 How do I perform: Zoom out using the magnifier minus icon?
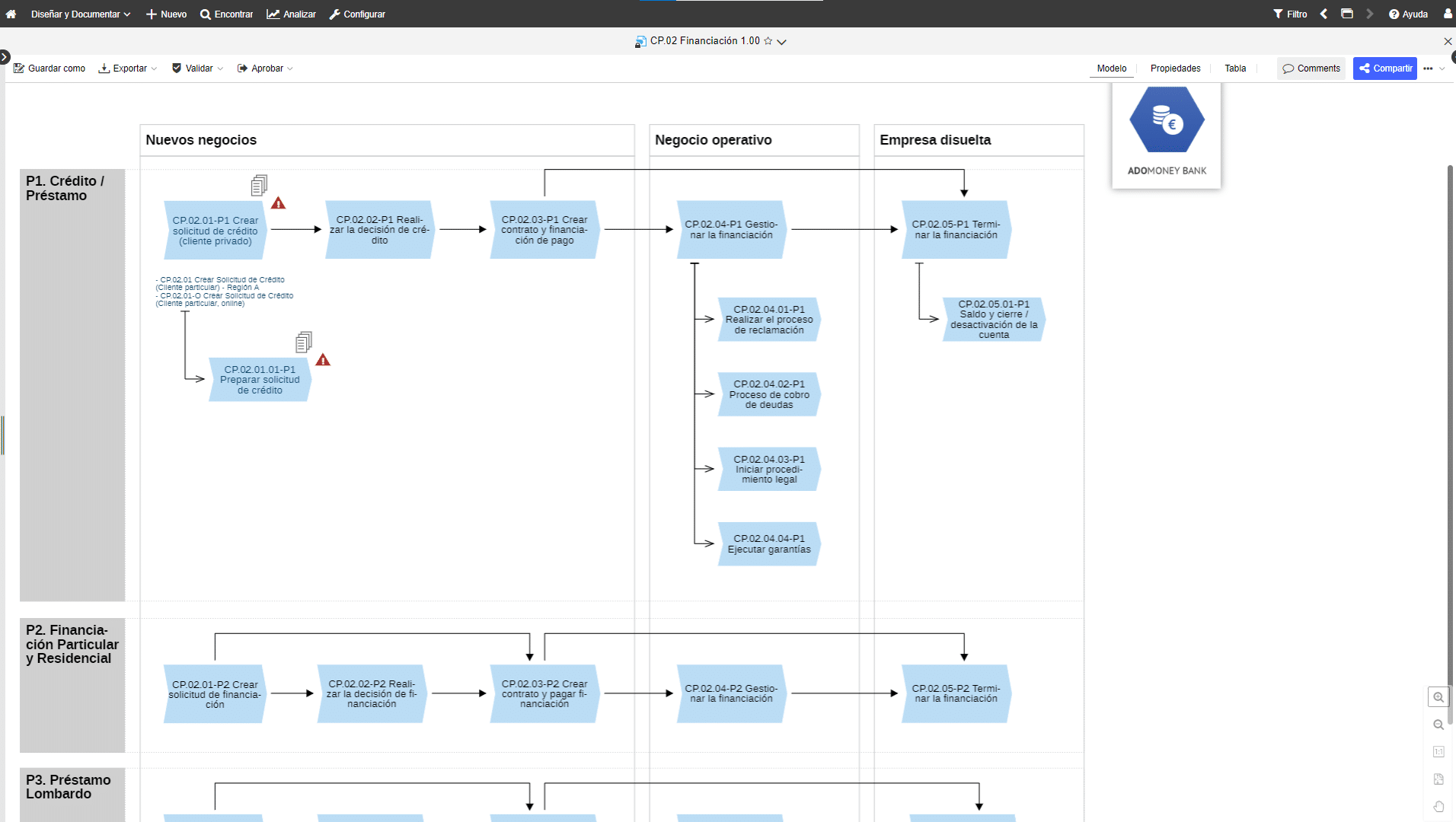tap(1438, 725)
